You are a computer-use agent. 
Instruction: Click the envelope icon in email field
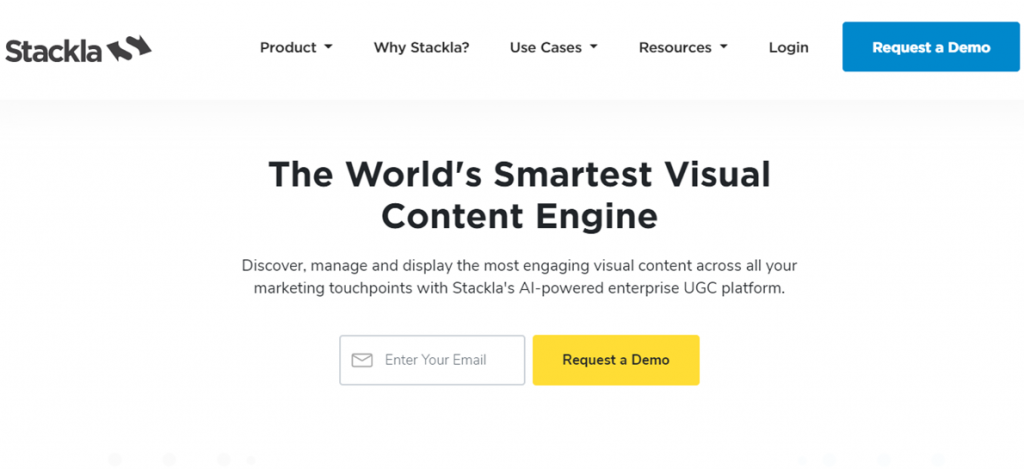[362, 360]
